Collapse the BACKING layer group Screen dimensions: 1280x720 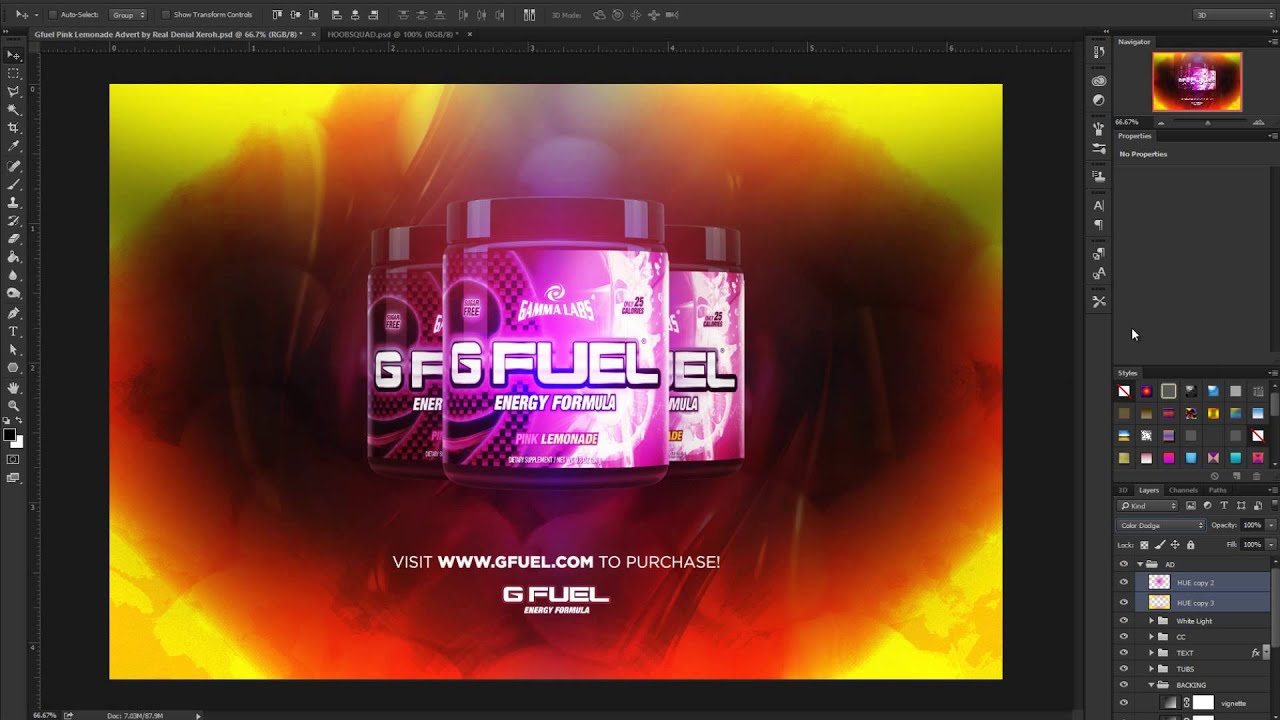coord(1151,685)
